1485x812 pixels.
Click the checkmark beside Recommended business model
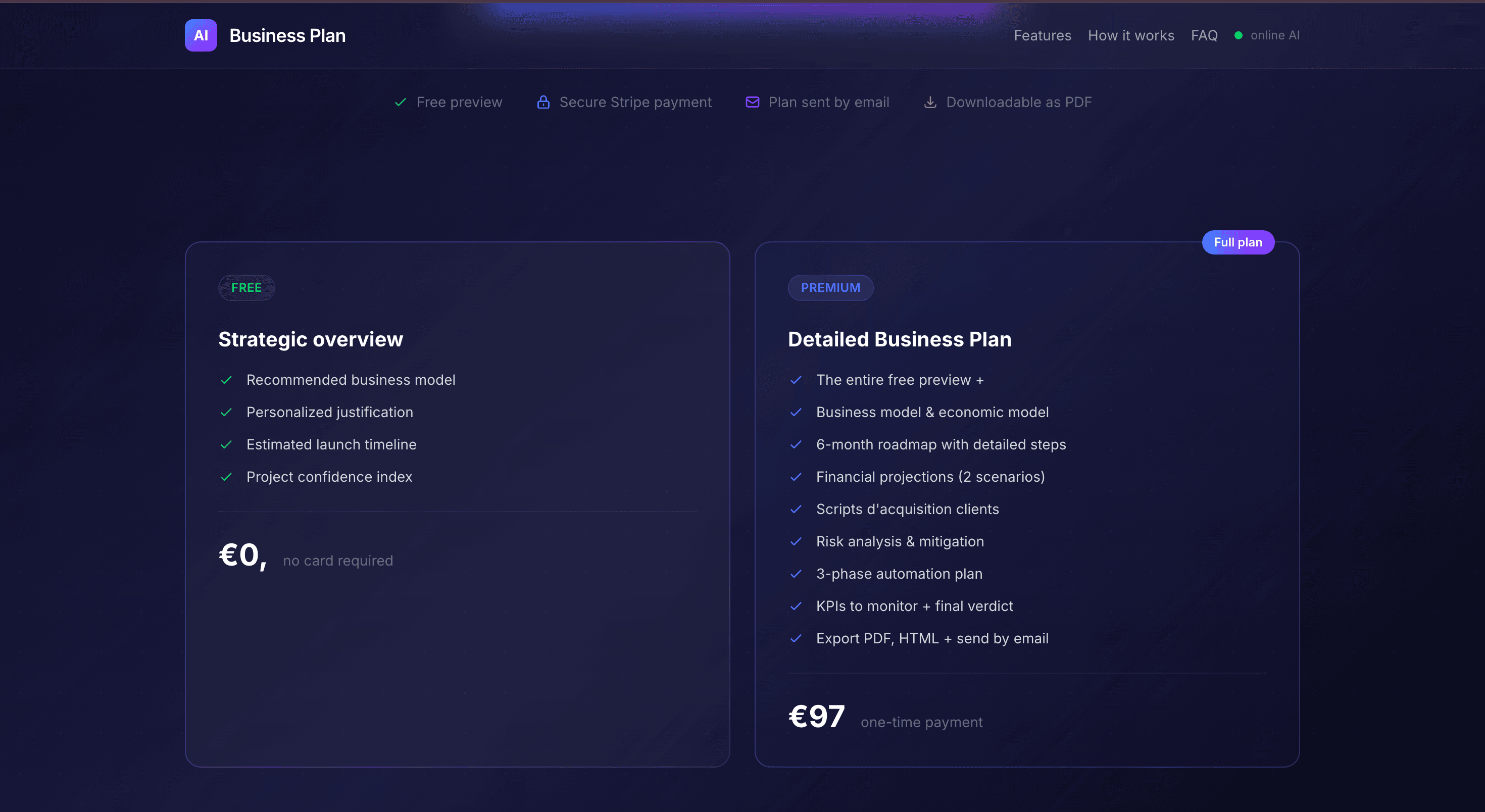226,380
